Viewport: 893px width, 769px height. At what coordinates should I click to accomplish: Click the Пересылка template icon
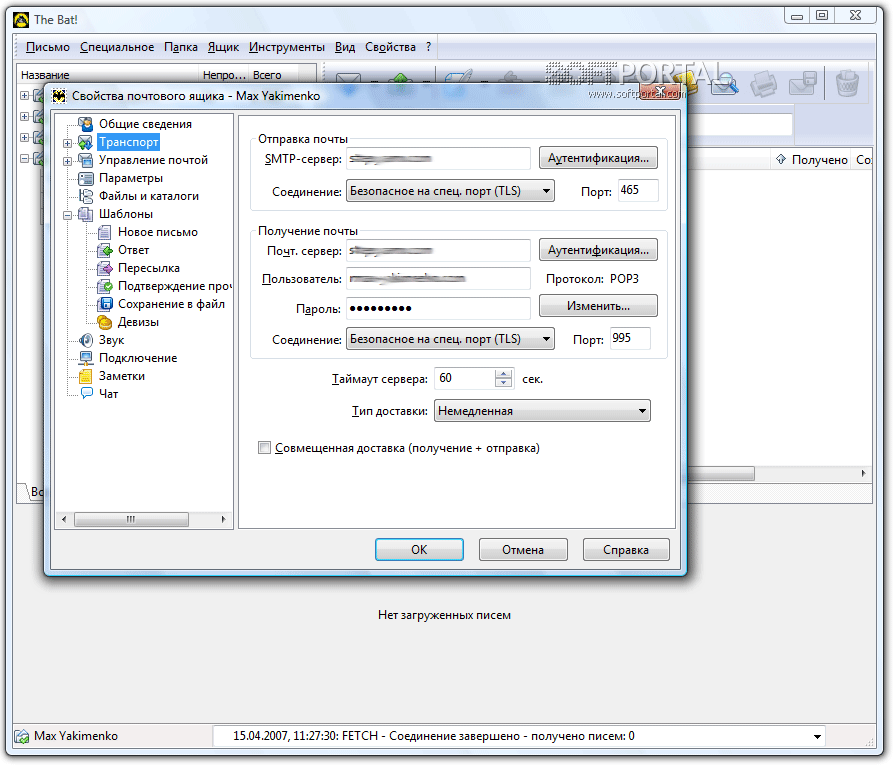[104, 268]
